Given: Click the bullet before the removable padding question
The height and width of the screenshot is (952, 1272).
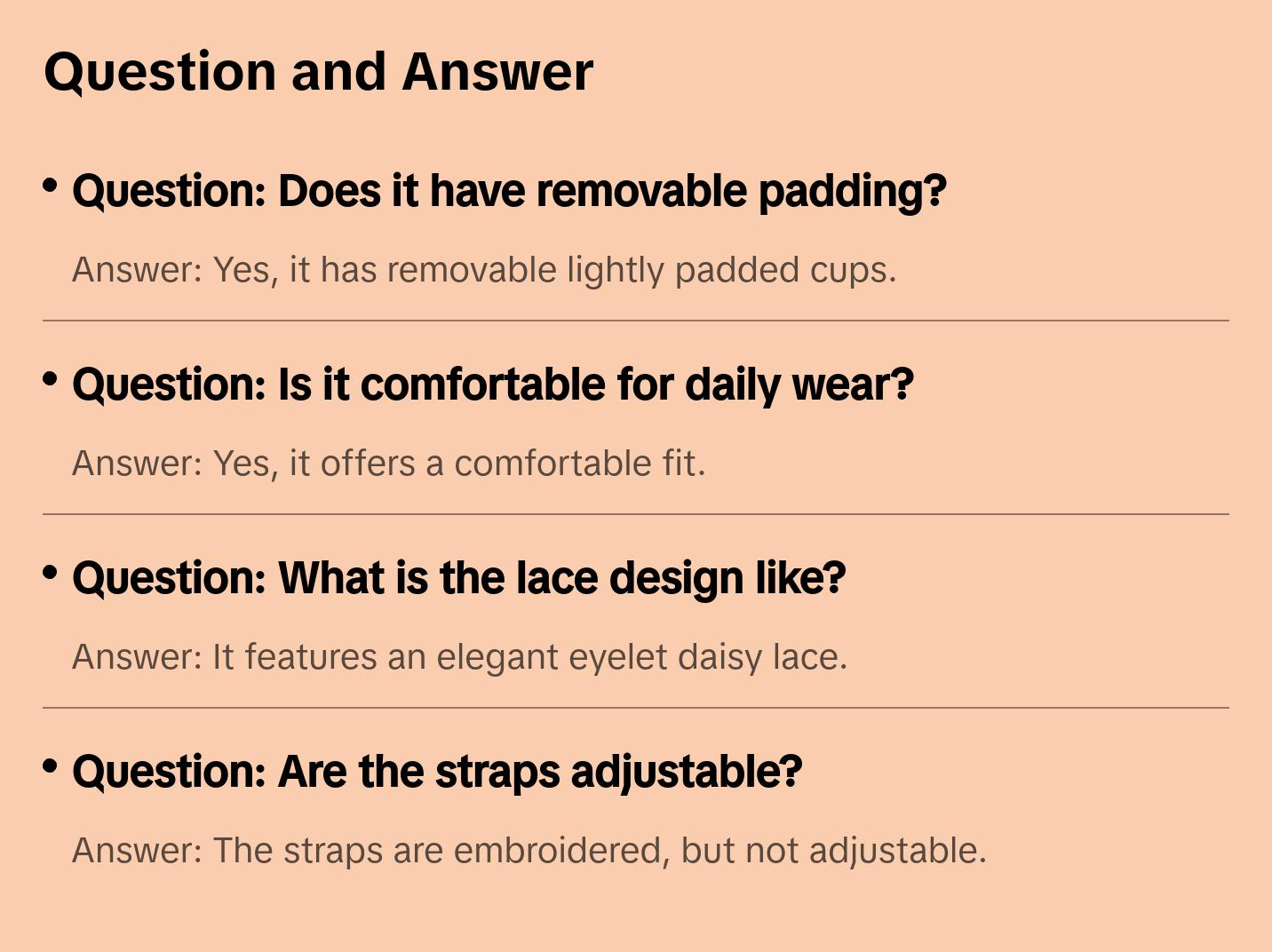Looking at the screenshot, I should click(x=51, y=186).
